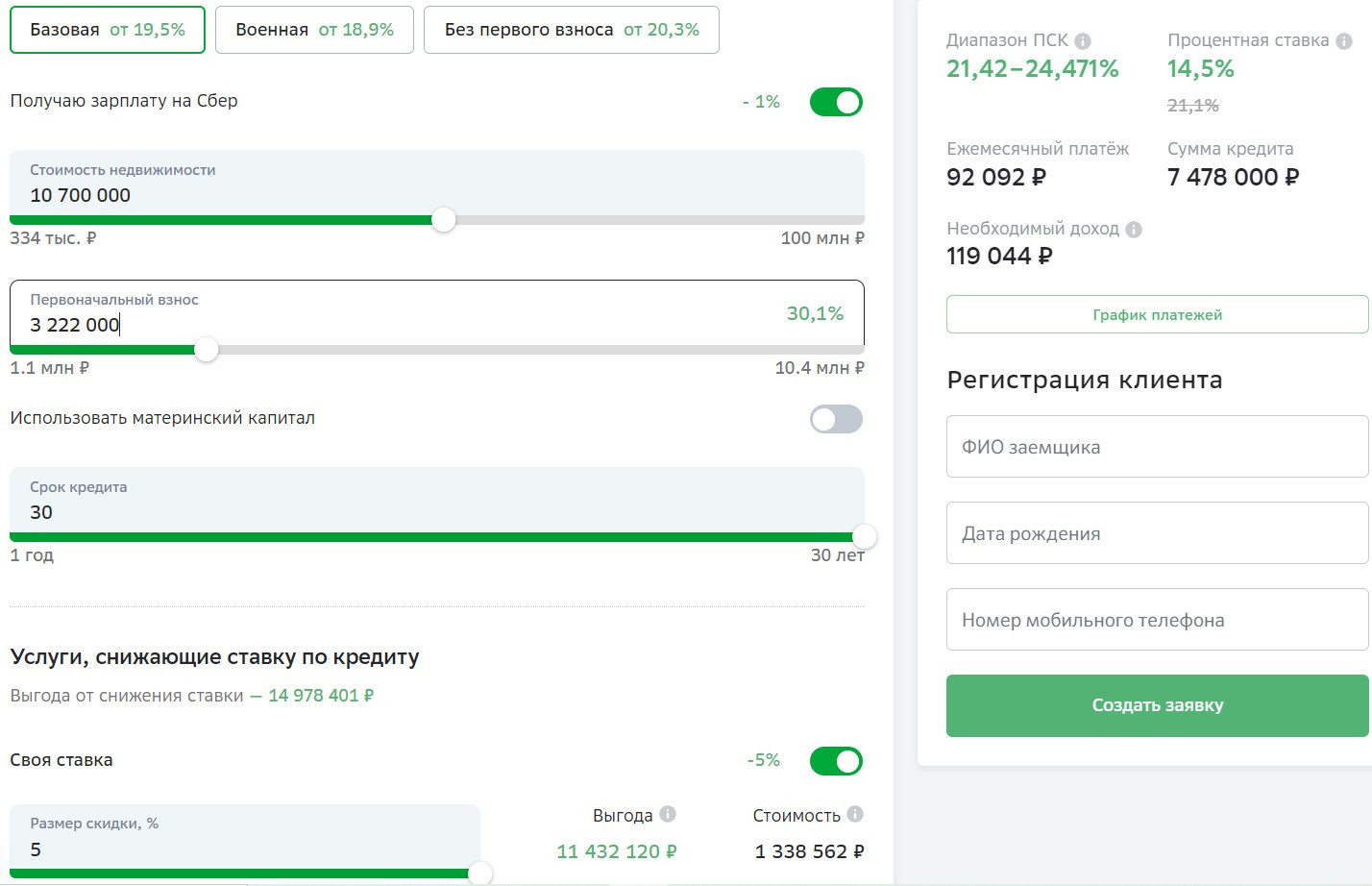Switch to the Военная program tab

(x=314, y=30)
